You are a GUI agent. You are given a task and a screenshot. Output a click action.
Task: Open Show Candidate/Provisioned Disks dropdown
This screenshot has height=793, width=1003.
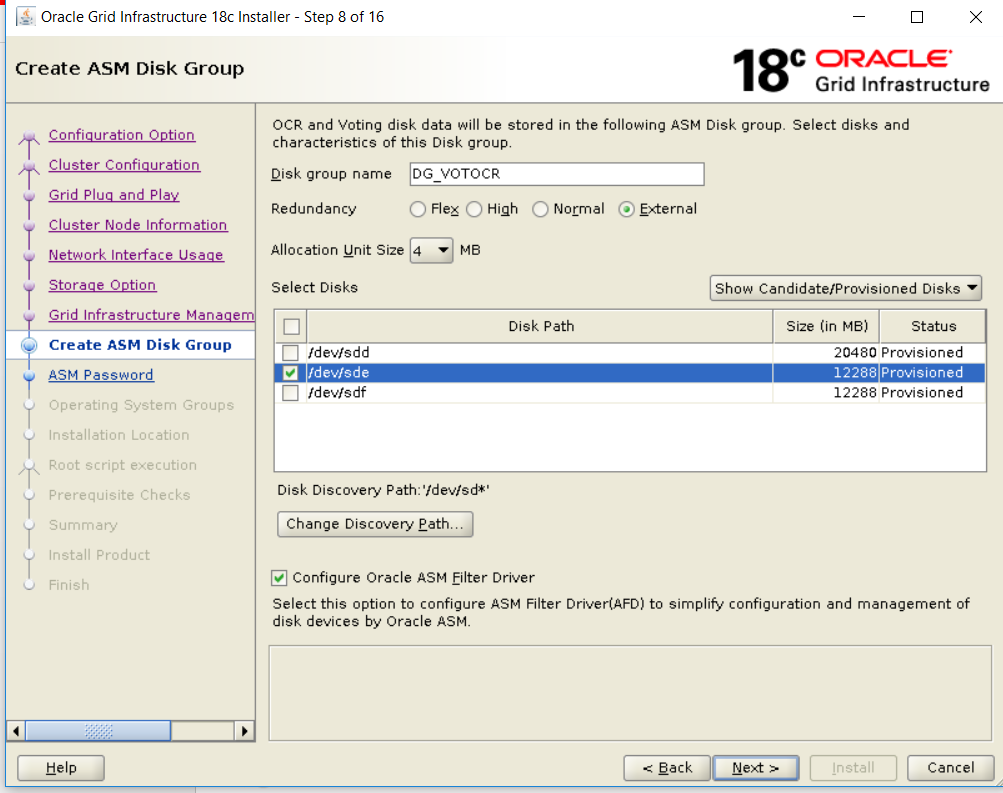846,288
